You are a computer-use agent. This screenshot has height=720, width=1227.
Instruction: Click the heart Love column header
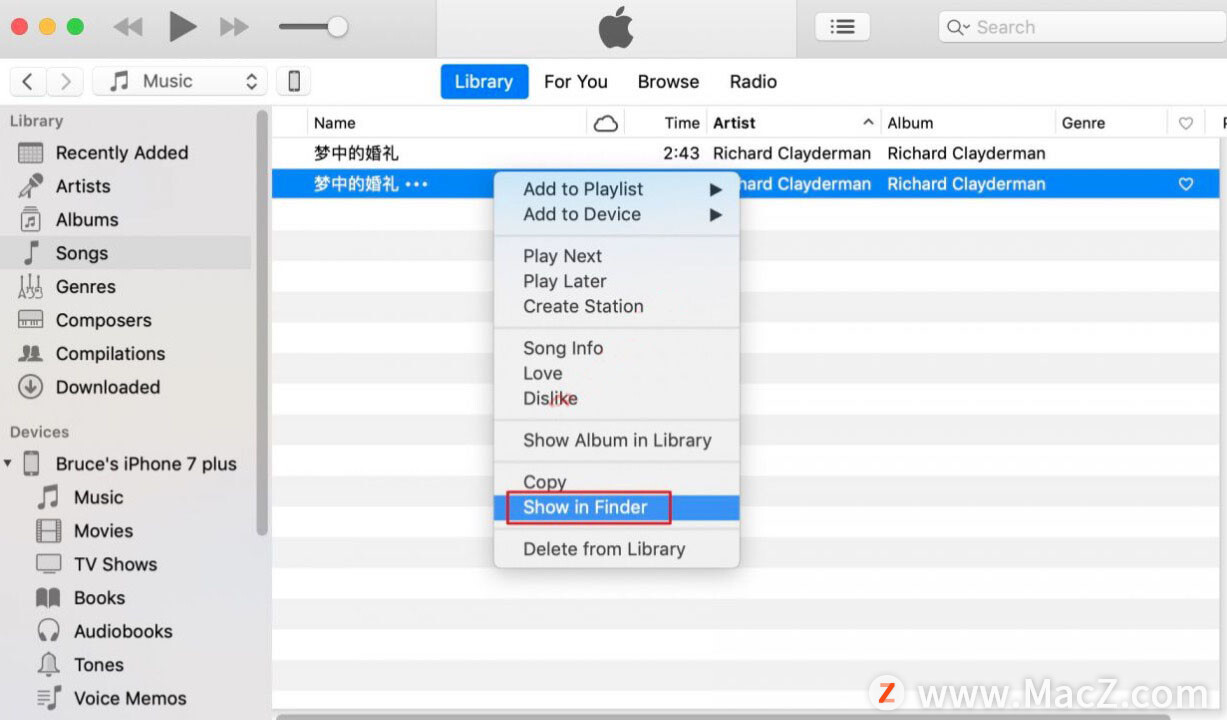coord(1186,123)
